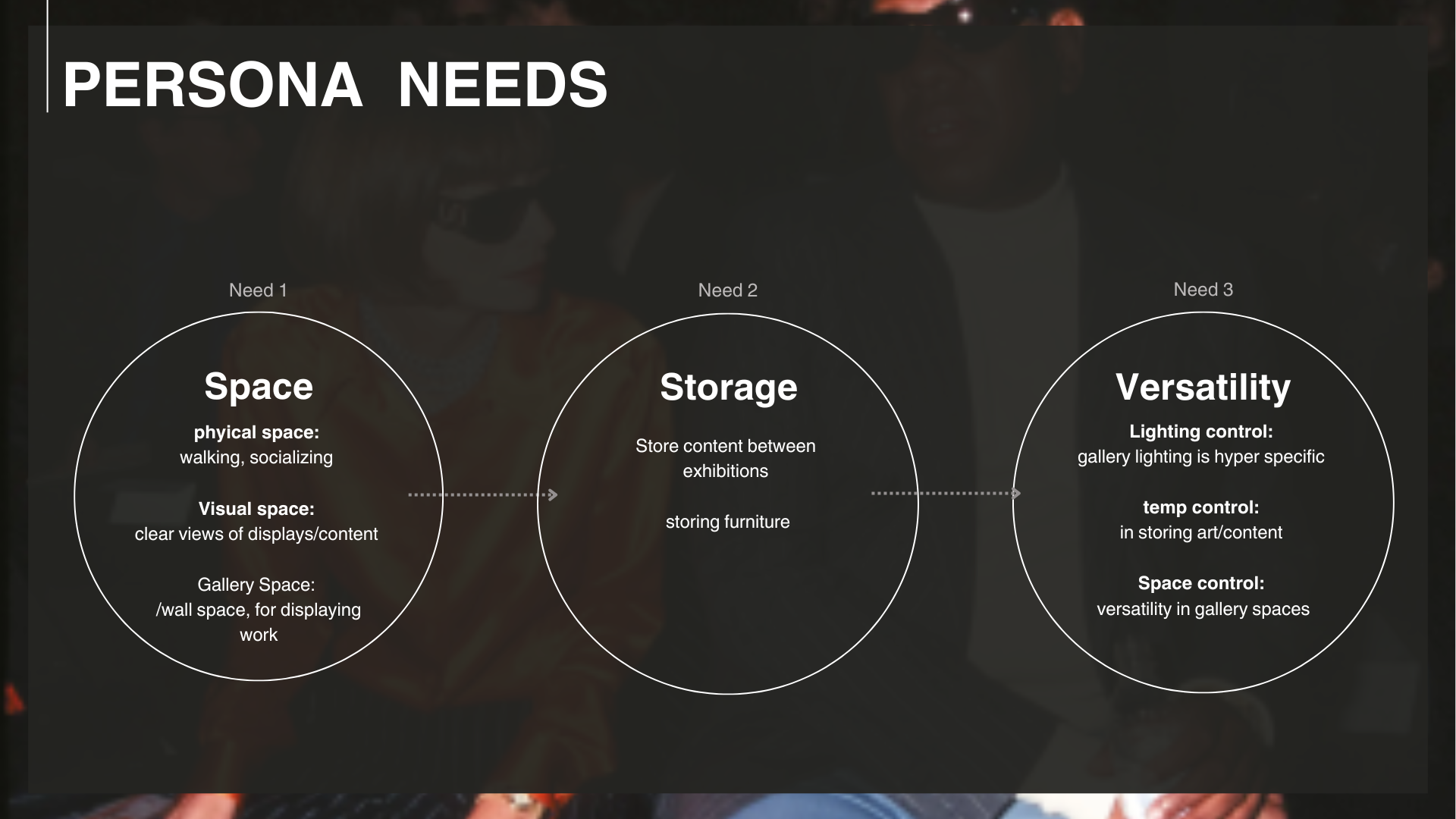Select the 'phyical space:' bold text
1456x819 pixels.
click(x=256, y=432)
